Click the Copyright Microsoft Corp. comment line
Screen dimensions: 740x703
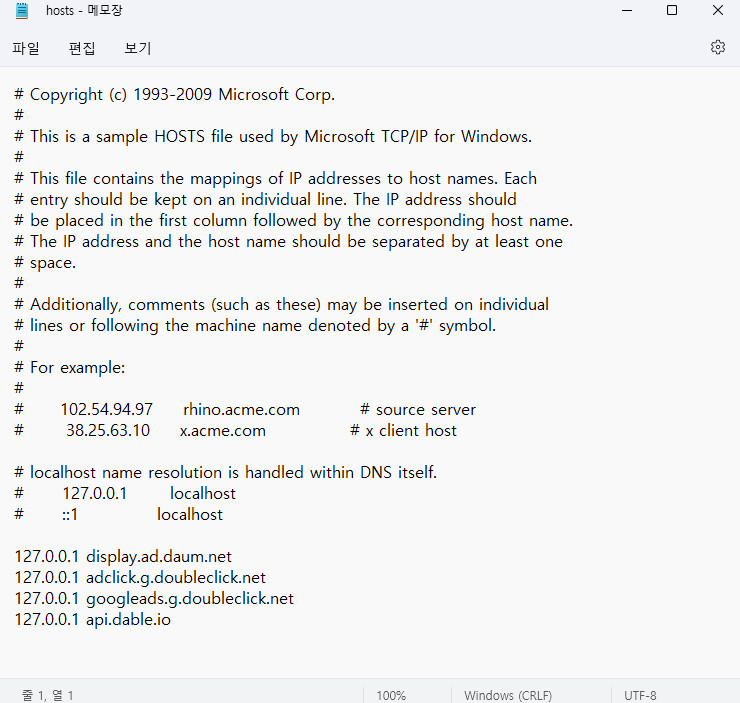tap(182, 95)
